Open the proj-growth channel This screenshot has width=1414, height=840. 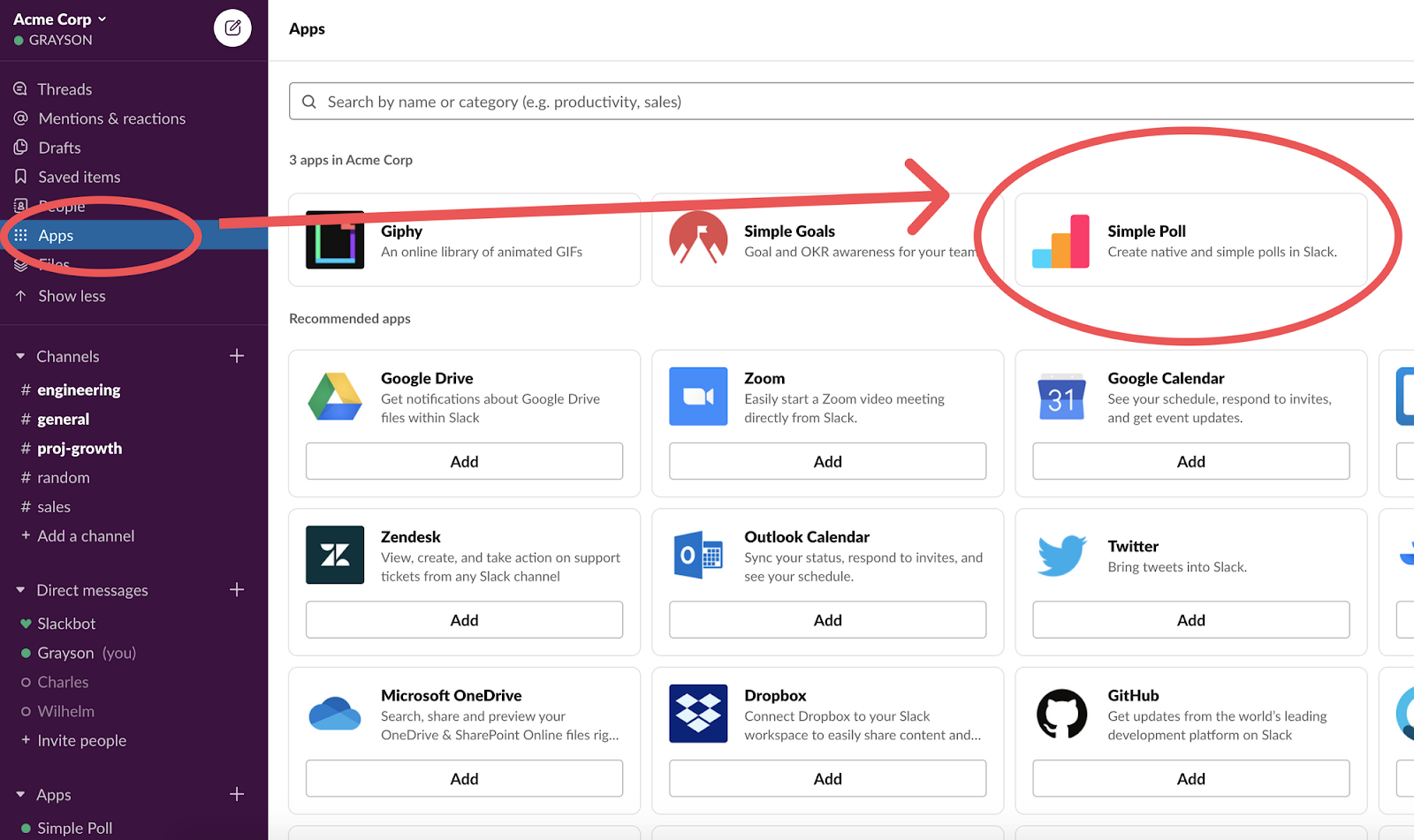click(x=80, y=448)
